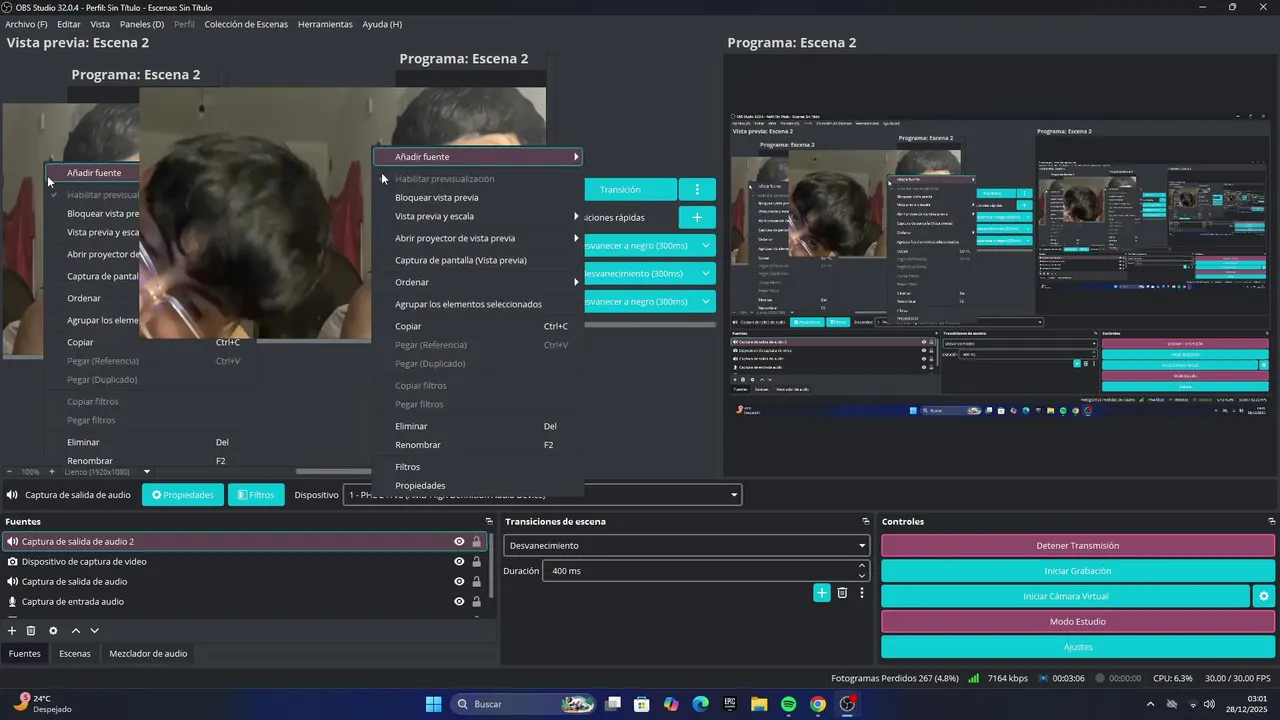
Task: Switch to the Escenas tab
Action: [x=75, y=654]
